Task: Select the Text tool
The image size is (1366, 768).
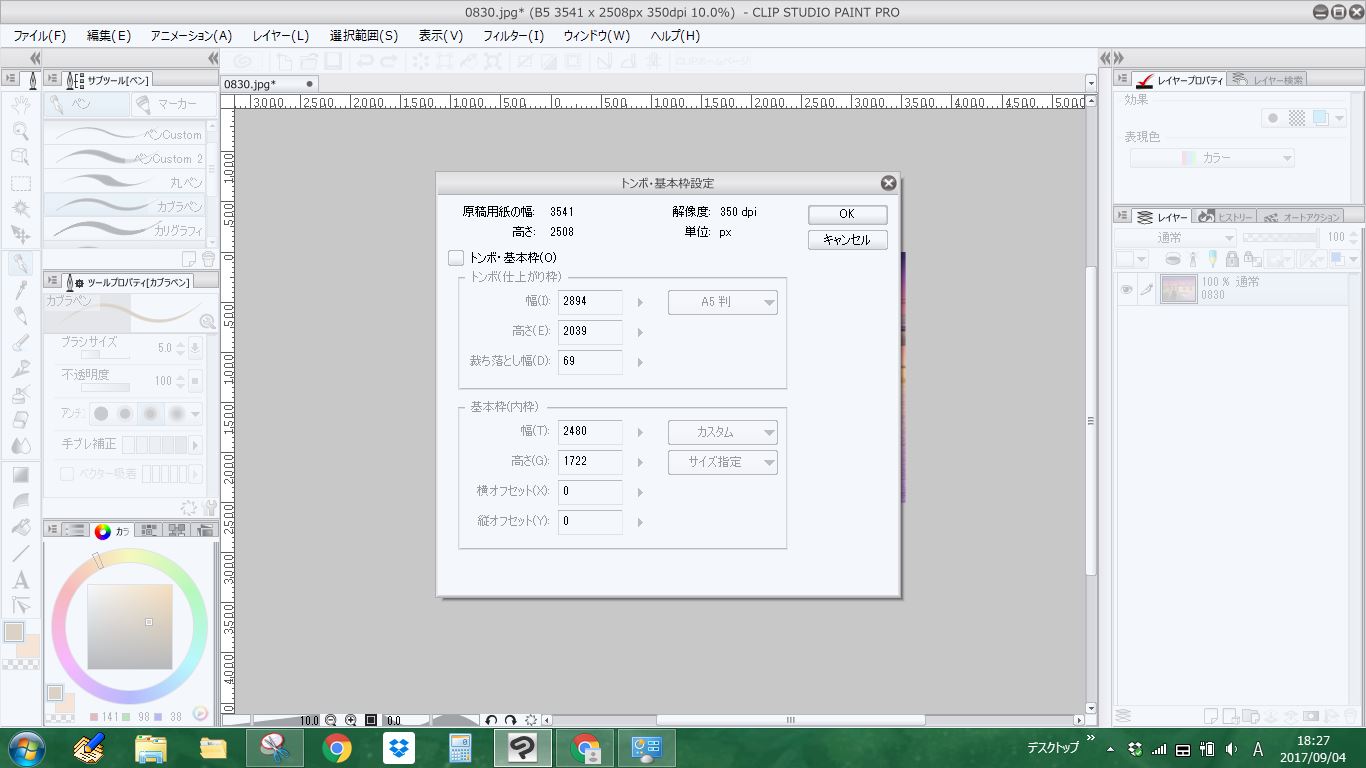Action: (x=20, y=579)
